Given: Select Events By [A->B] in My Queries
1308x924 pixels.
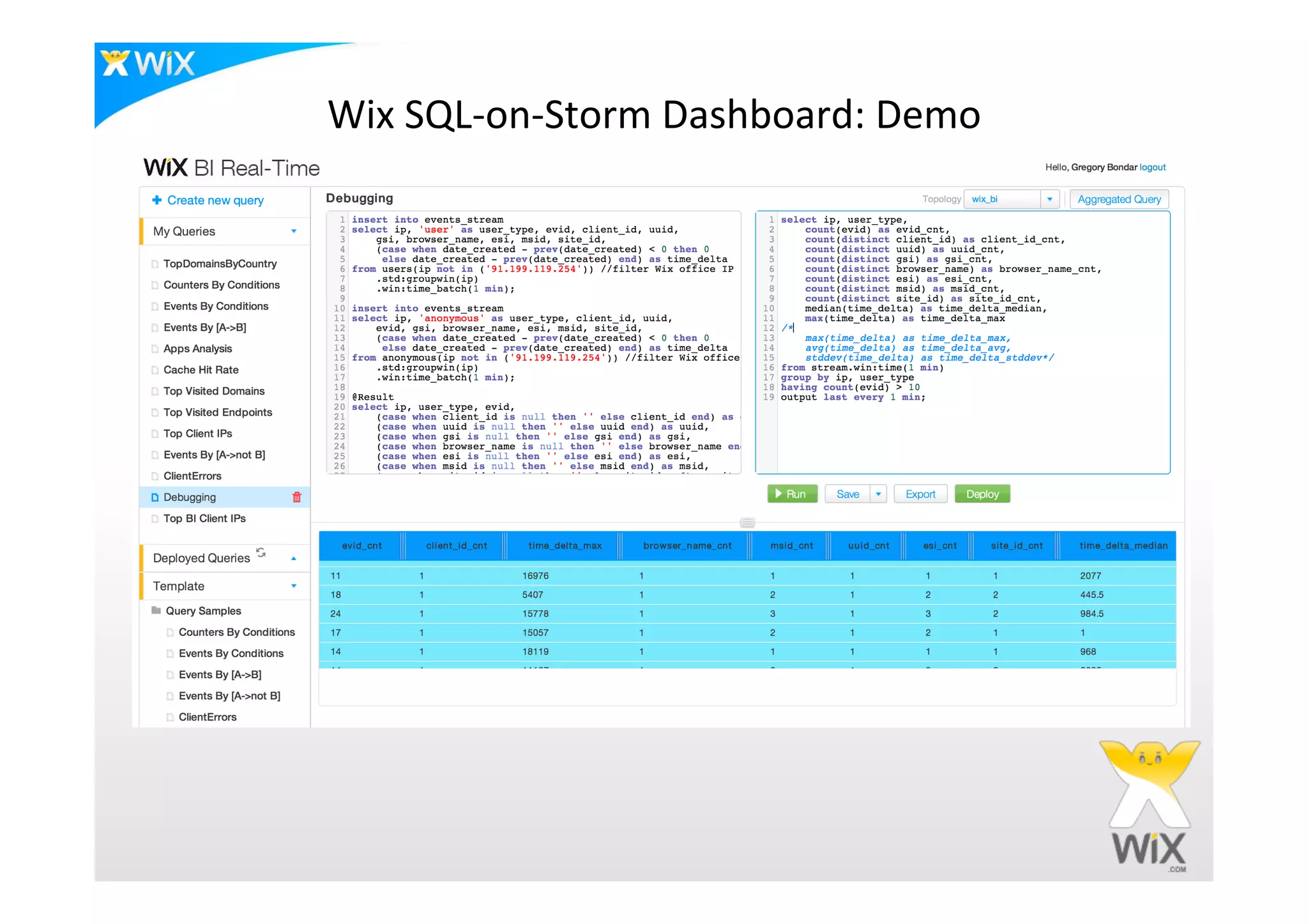Looking at the screenshot, I should [x=204, y=328].
